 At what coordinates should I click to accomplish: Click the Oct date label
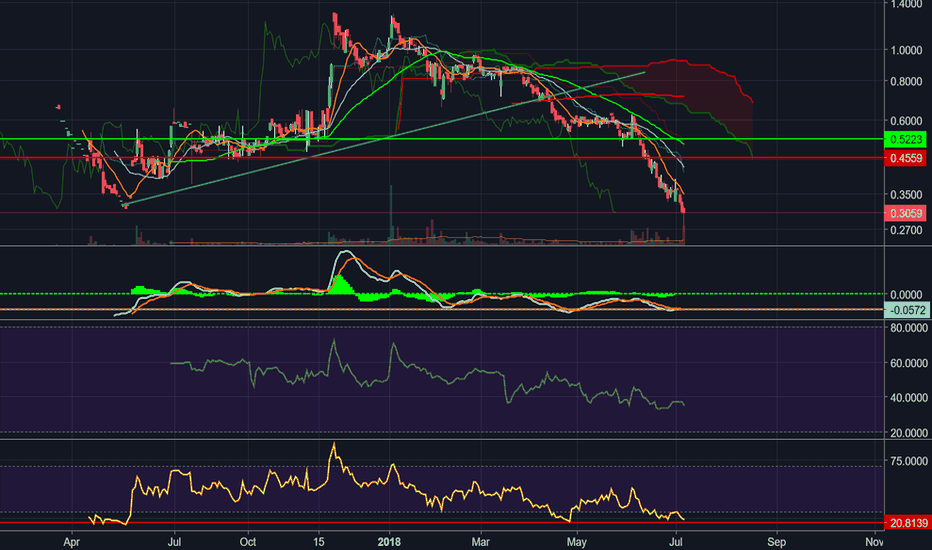click(x=248, y=542)
